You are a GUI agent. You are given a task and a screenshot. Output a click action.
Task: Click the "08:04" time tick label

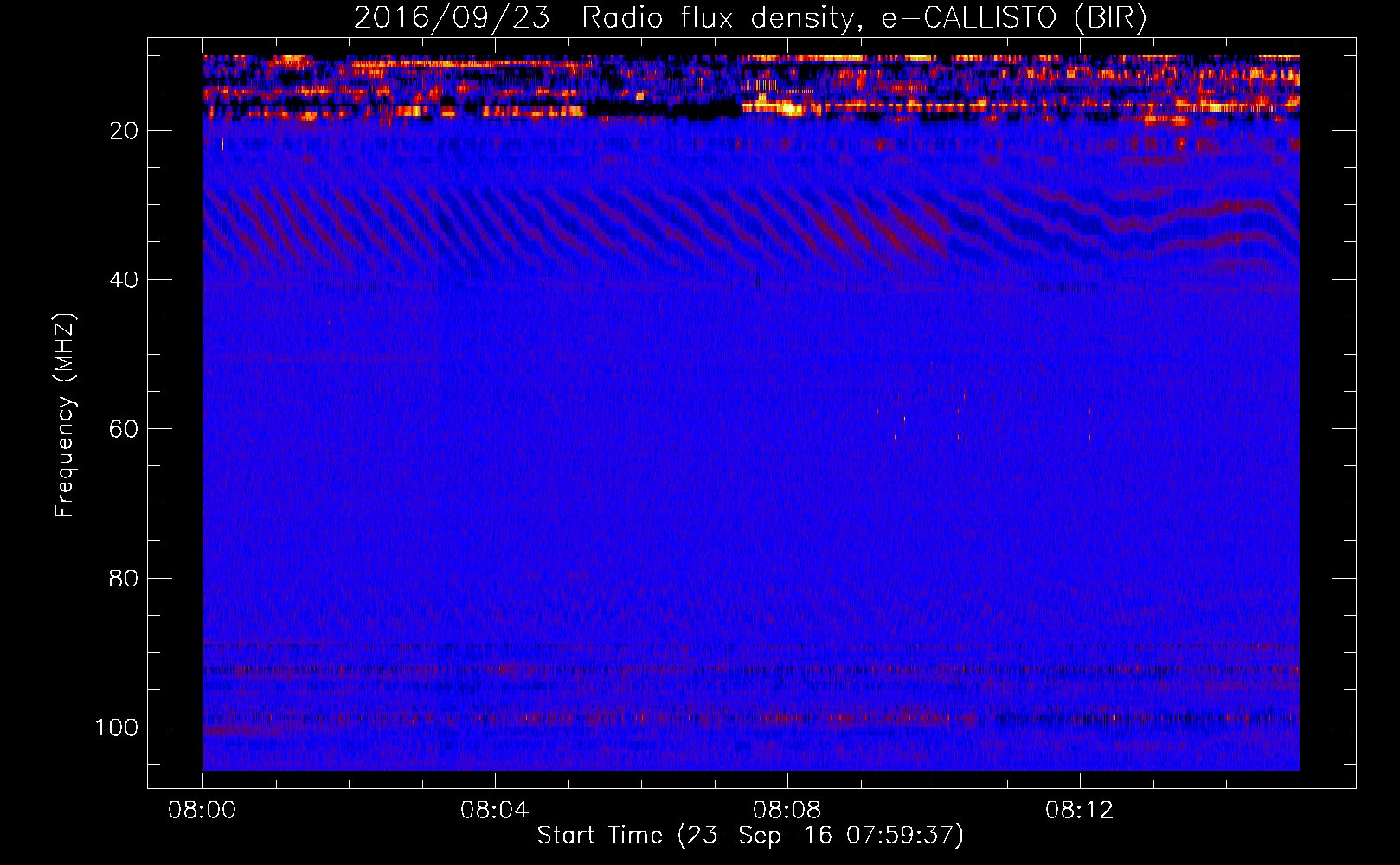[495, 811]
